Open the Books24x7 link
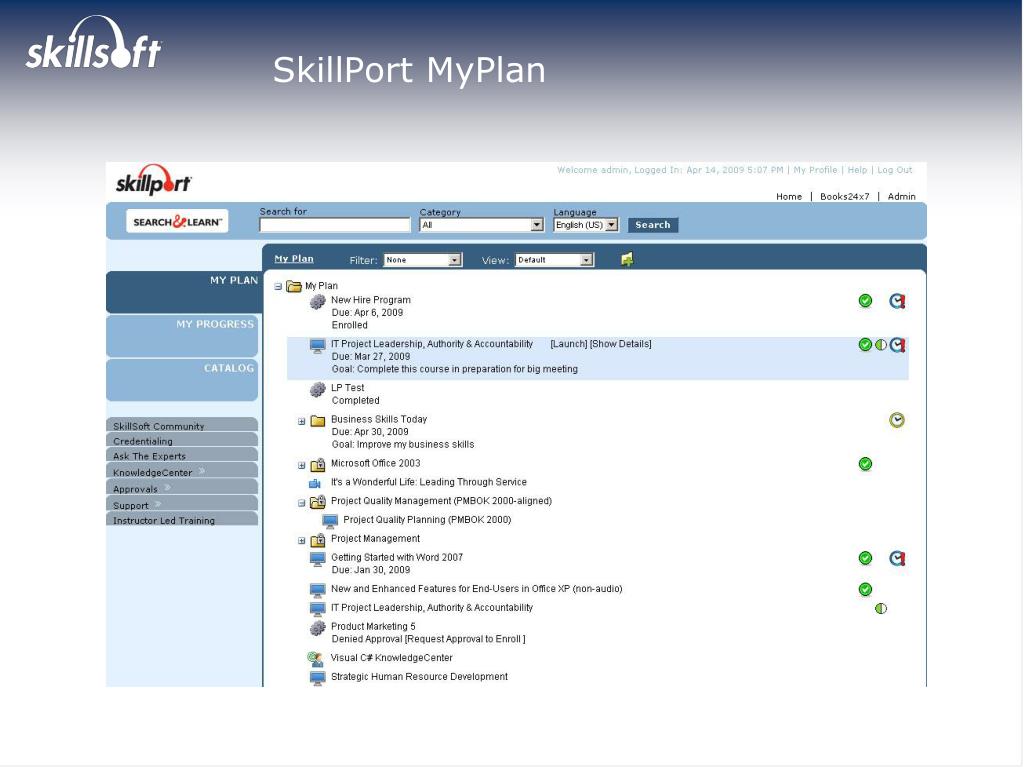The height and width of the screenshot is (768, 1024). [x=845, y=197]
